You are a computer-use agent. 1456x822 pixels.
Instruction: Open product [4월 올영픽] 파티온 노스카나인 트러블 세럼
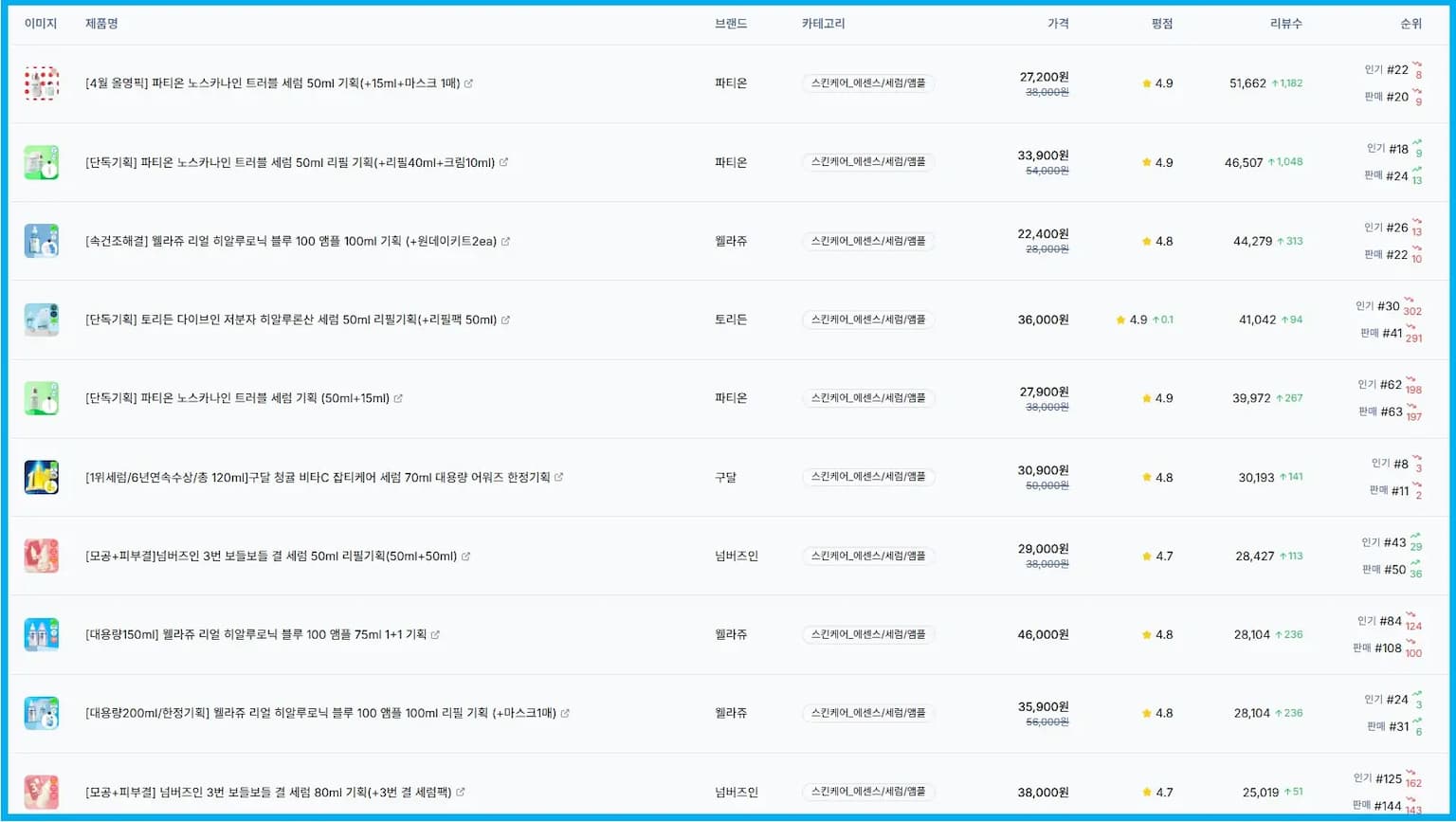tap(273, 83)
